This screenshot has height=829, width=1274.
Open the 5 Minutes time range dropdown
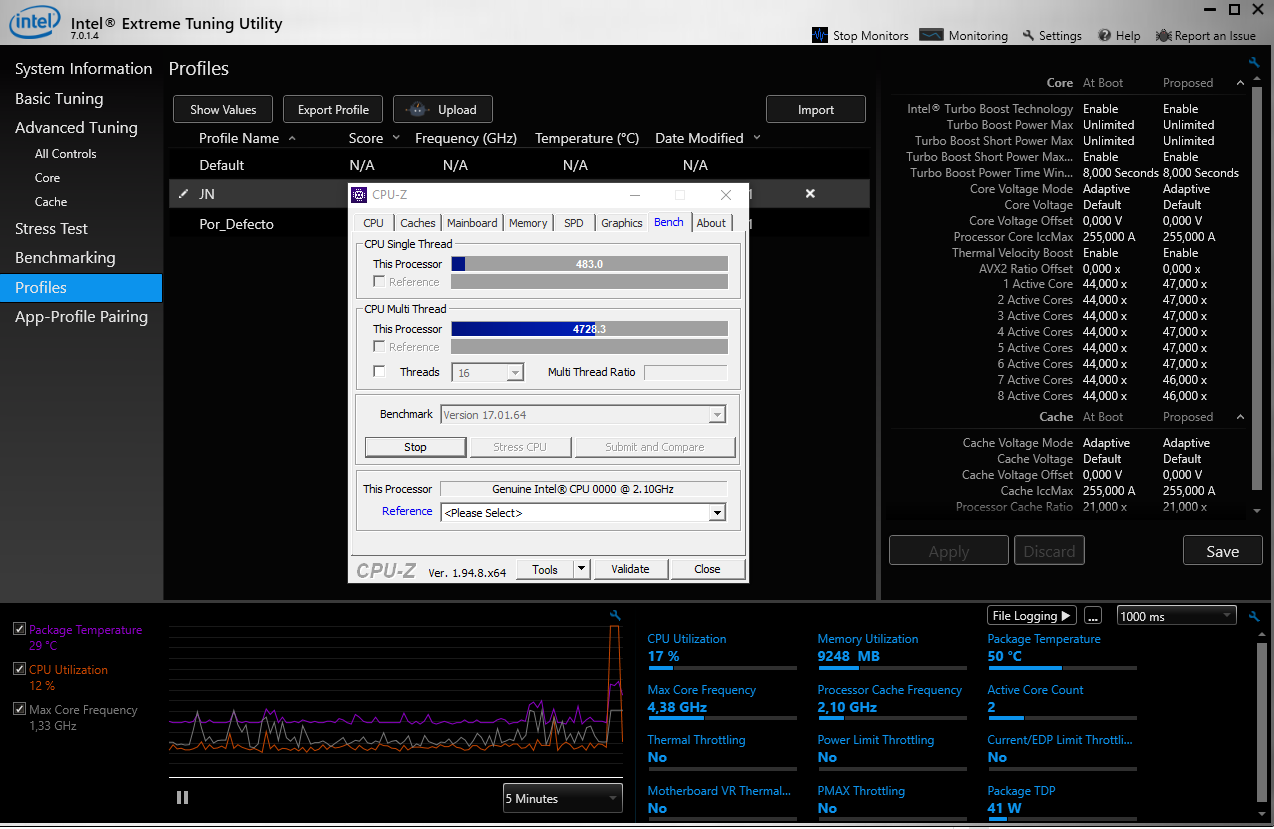pyautogui.click(x=562, y=798)
